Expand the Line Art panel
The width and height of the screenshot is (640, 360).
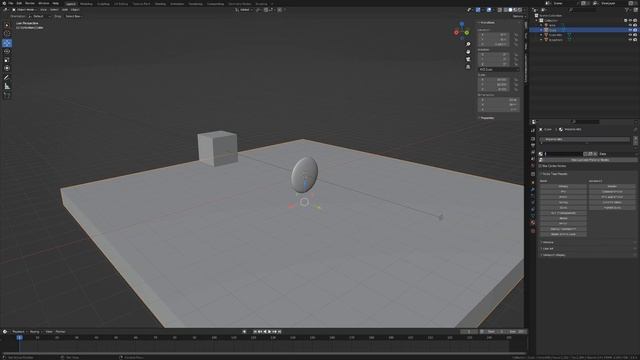[548, 249]
